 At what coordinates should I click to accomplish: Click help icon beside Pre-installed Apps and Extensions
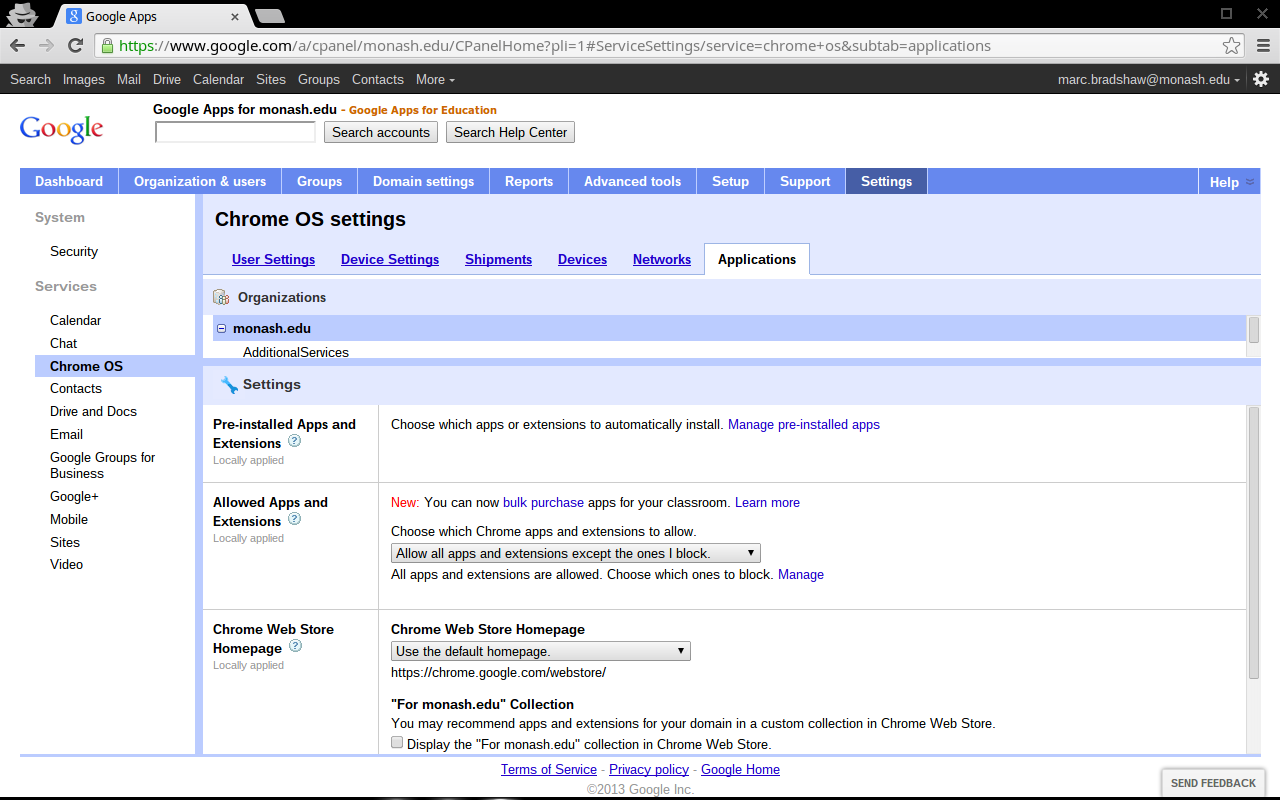(x=294, y=441)
